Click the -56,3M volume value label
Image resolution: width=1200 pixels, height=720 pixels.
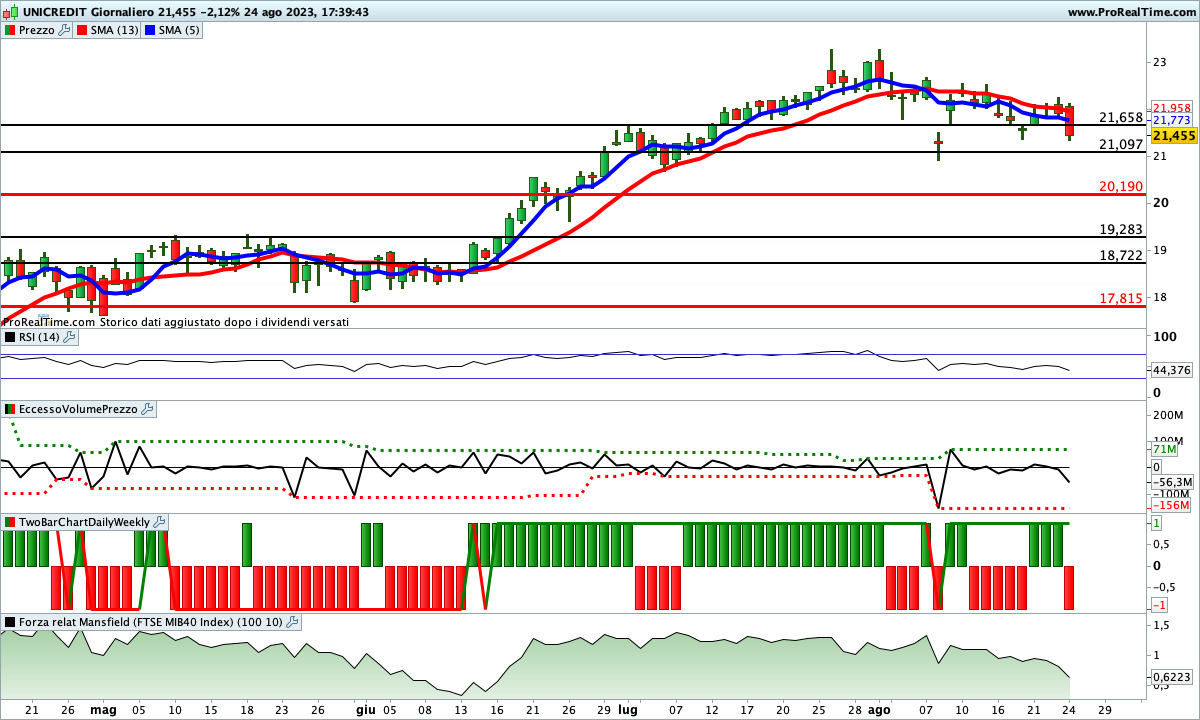pyautogui.click(x=1172, y=481)
